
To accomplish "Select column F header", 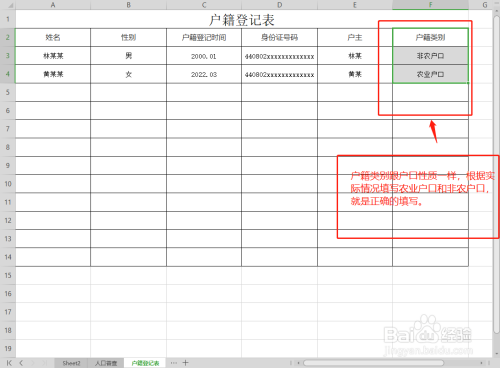I will click(x=430, y=5).
